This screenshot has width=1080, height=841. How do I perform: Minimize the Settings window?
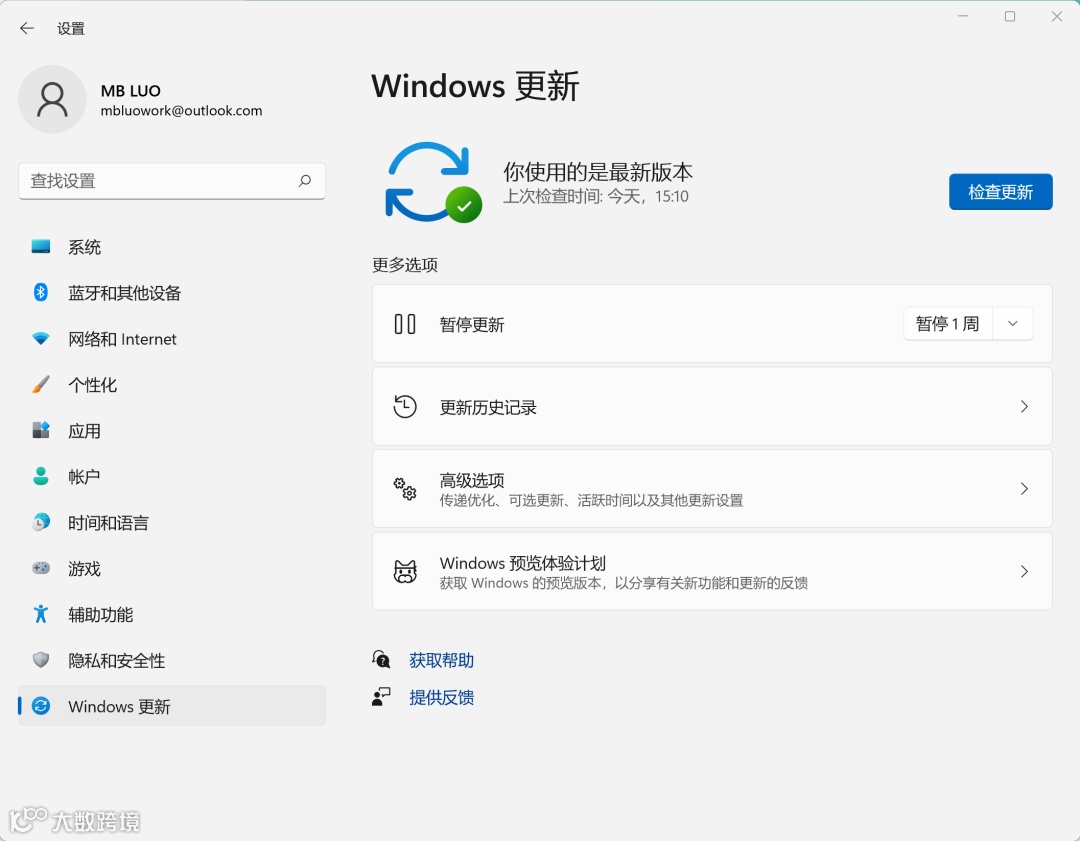963,16
